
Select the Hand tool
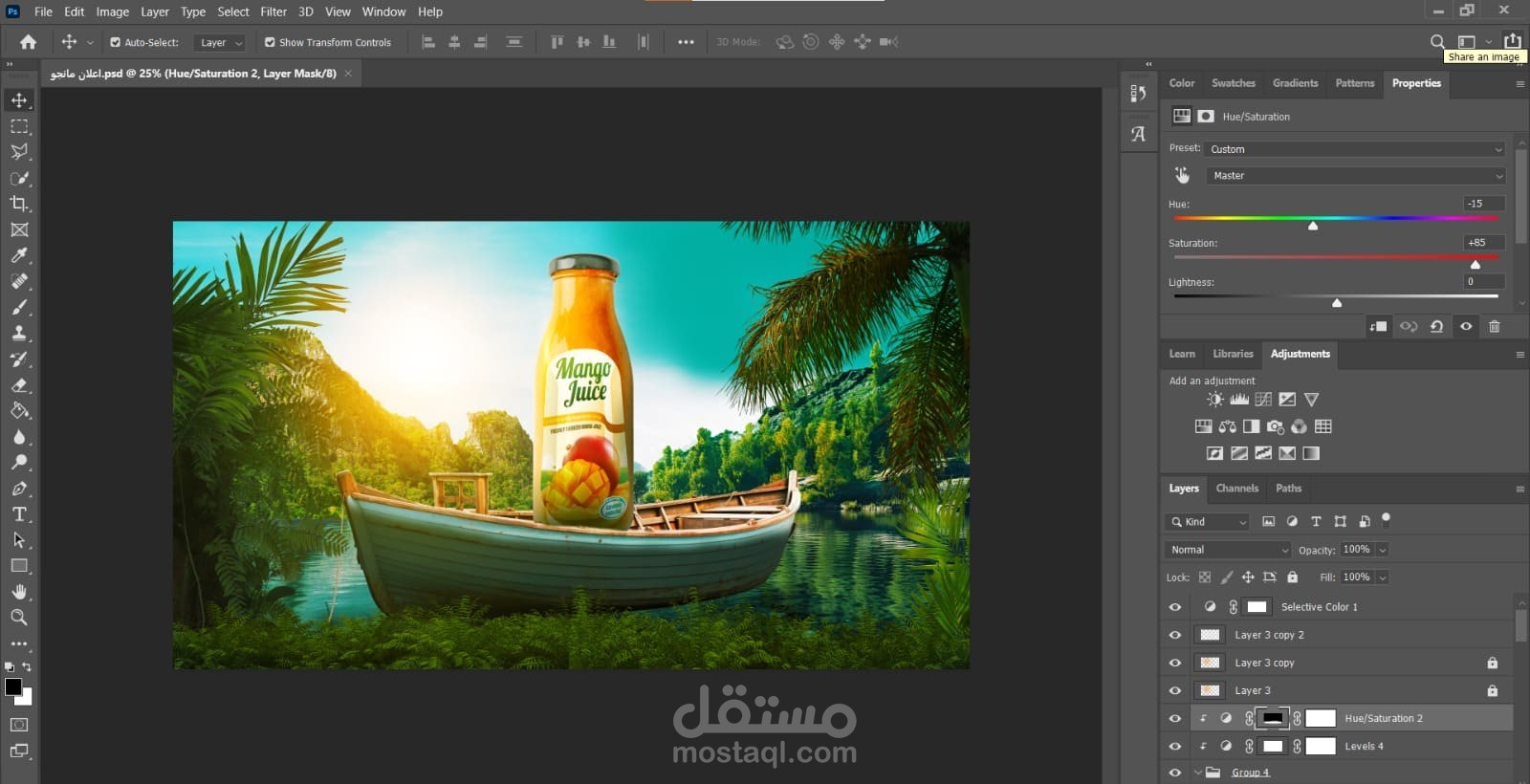(x=19, y=591)
